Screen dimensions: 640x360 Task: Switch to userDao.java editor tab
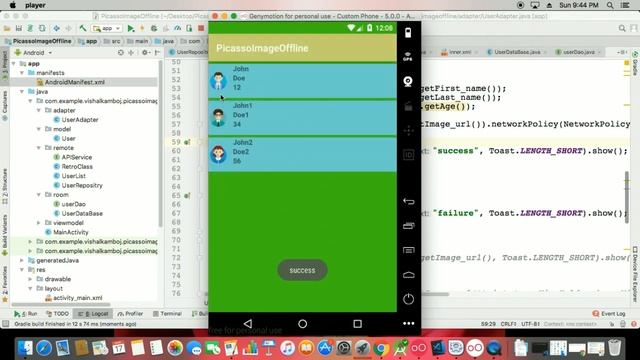click(x=578, y=52)
